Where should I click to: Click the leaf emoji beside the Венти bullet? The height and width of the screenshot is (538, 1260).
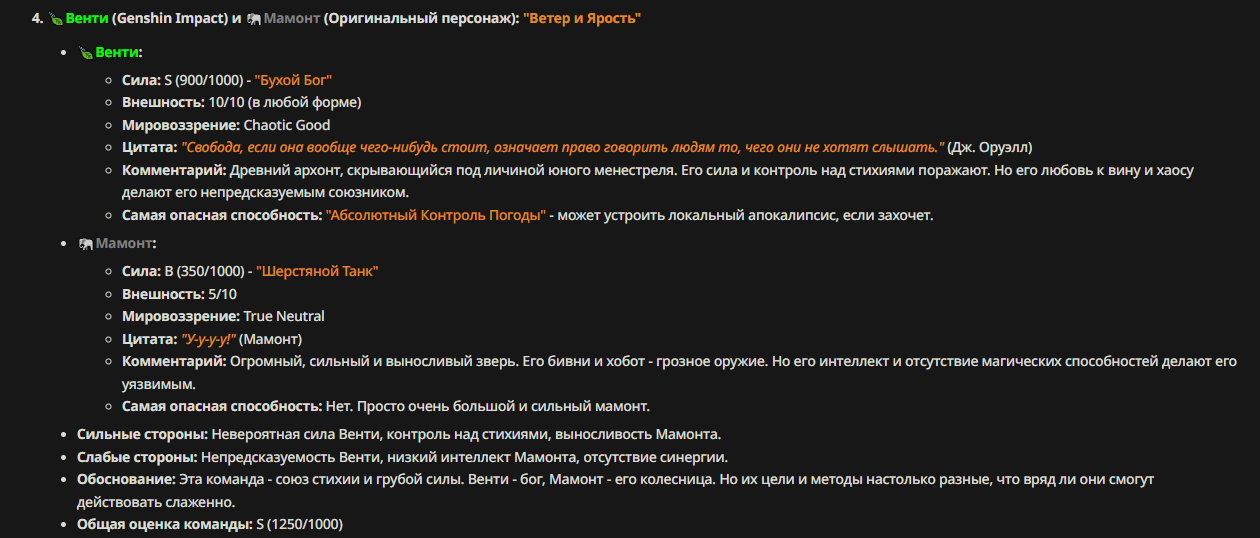tap(85, 52)
